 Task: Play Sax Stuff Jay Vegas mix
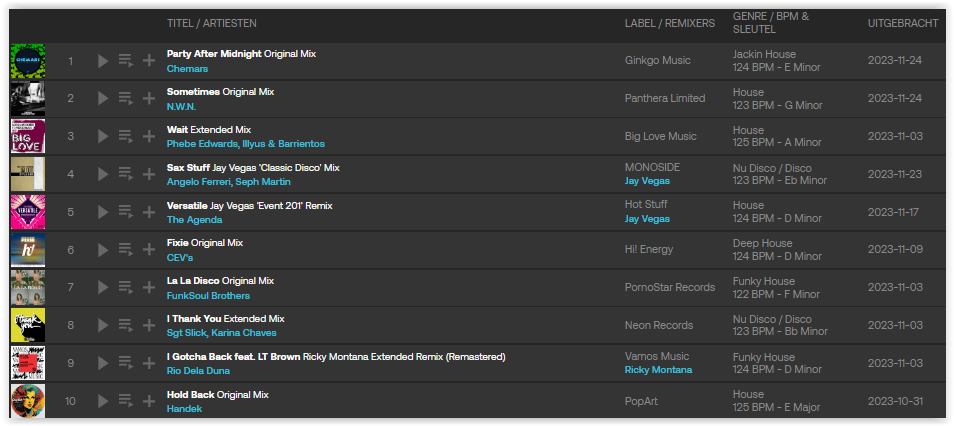[x=103, y=174]
